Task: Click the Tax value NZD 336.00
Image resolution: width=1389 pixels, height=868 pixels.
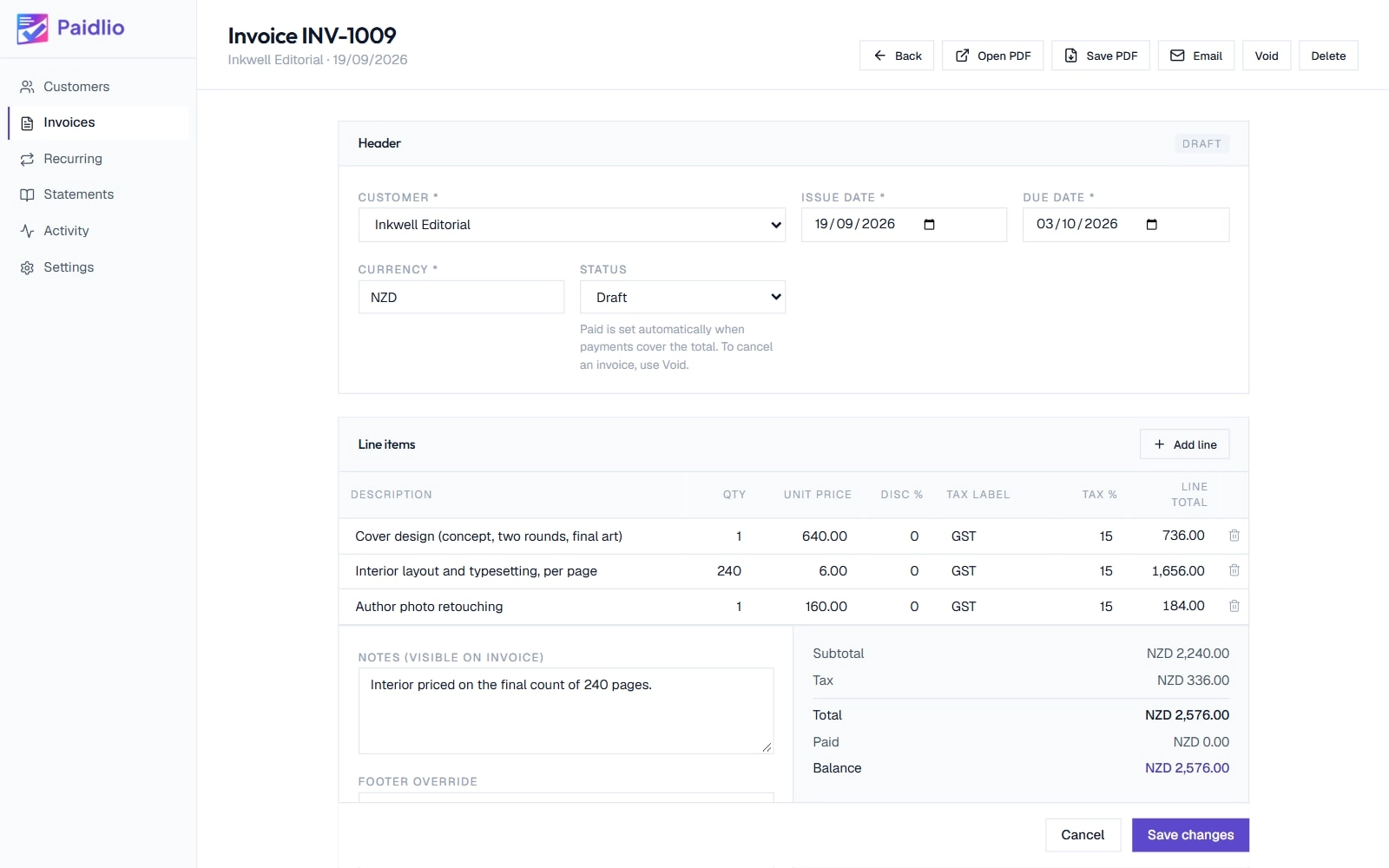Action: (1193, 681)
